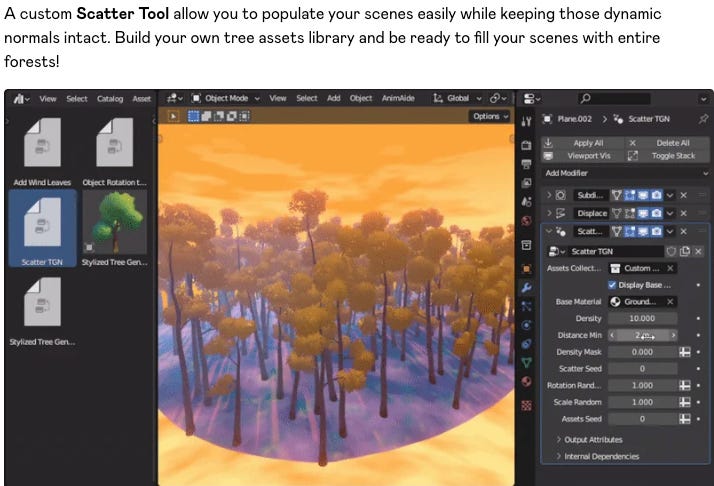Open the Material properties sphere icon
The image size is (714, 486).
(526, 382)
